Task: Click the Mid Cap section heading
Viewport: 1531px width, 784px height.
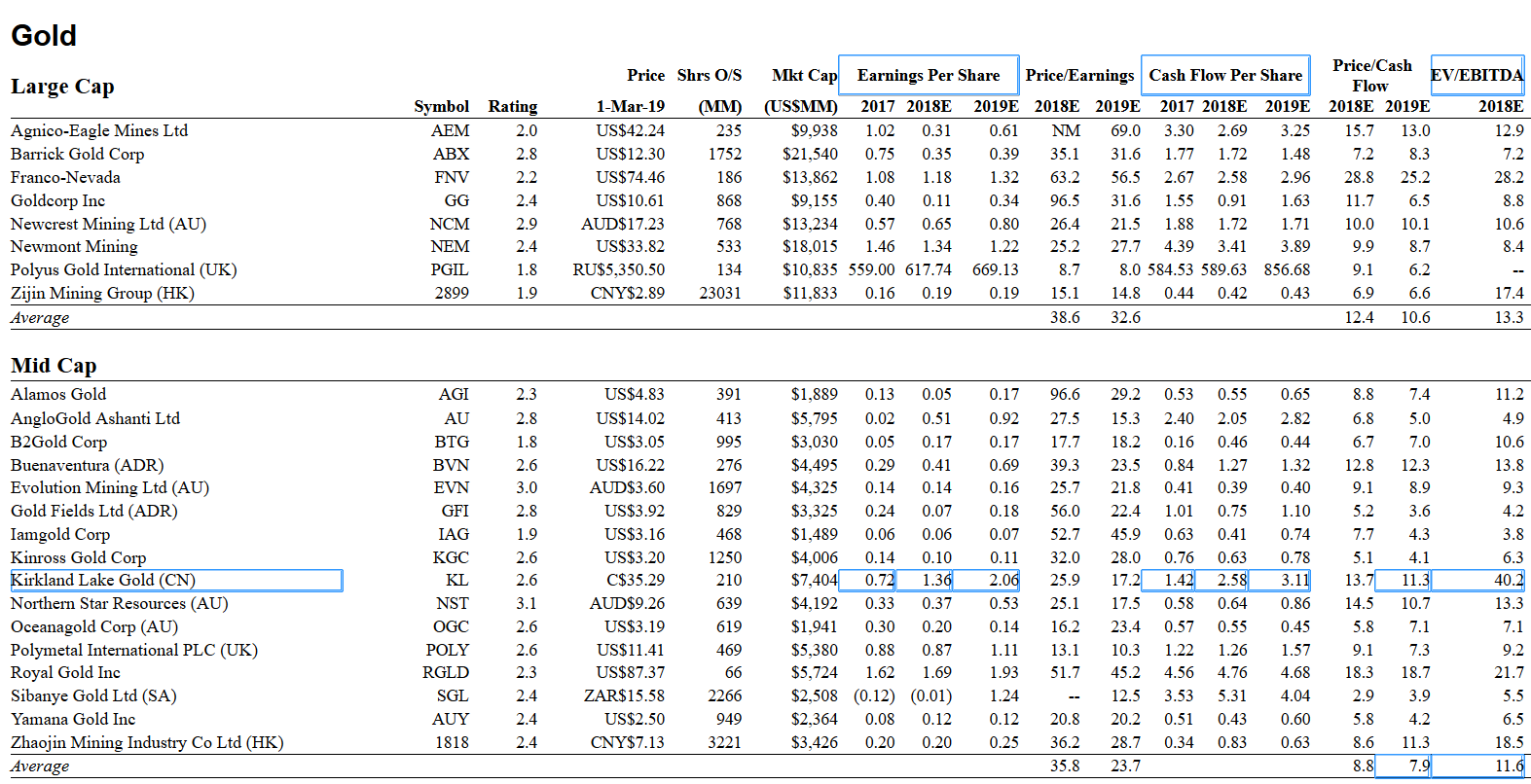Action: tap(54, 366)
